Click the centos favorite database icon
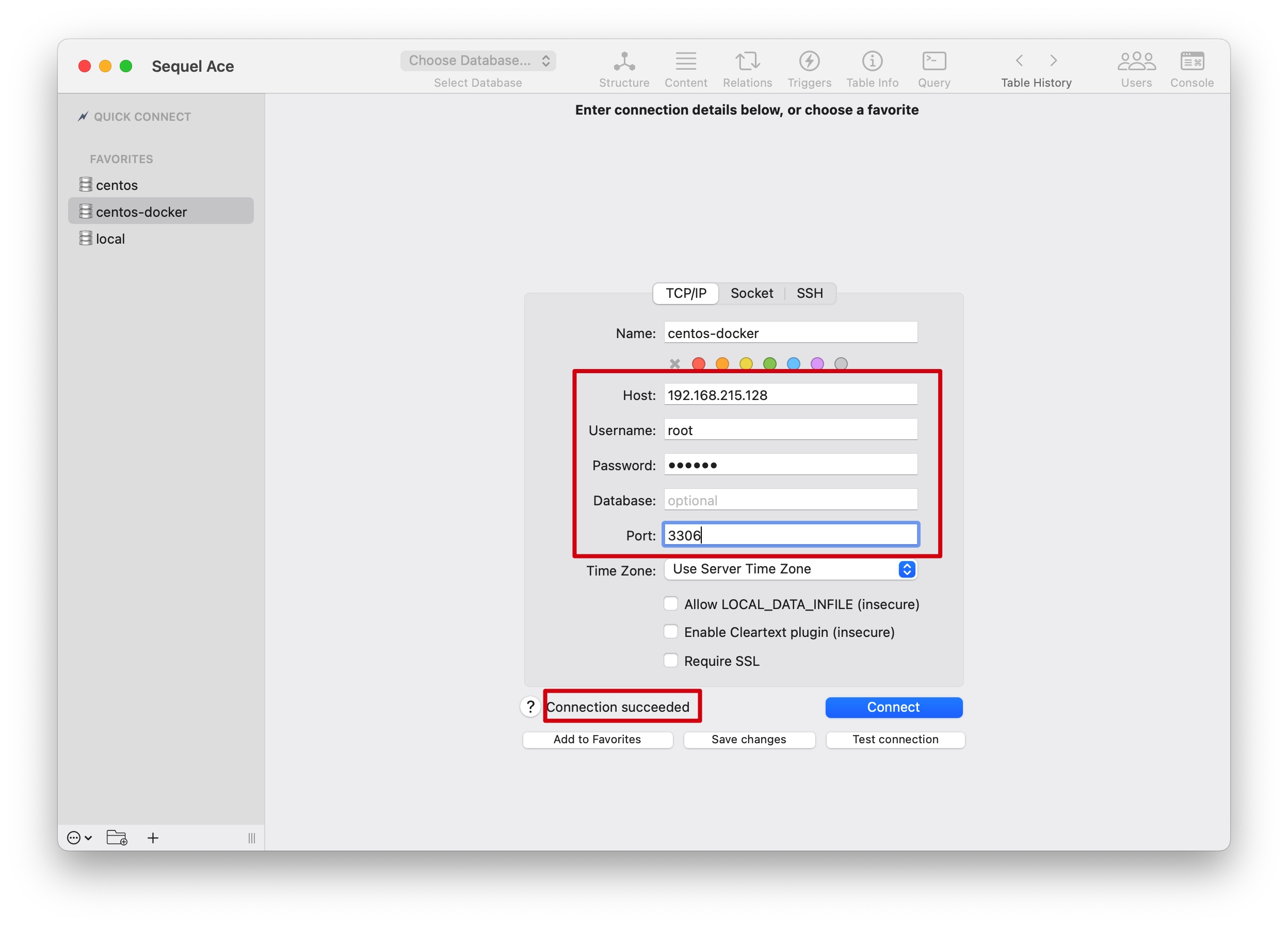Viewport: 1288px width, 927px height. 85,185
